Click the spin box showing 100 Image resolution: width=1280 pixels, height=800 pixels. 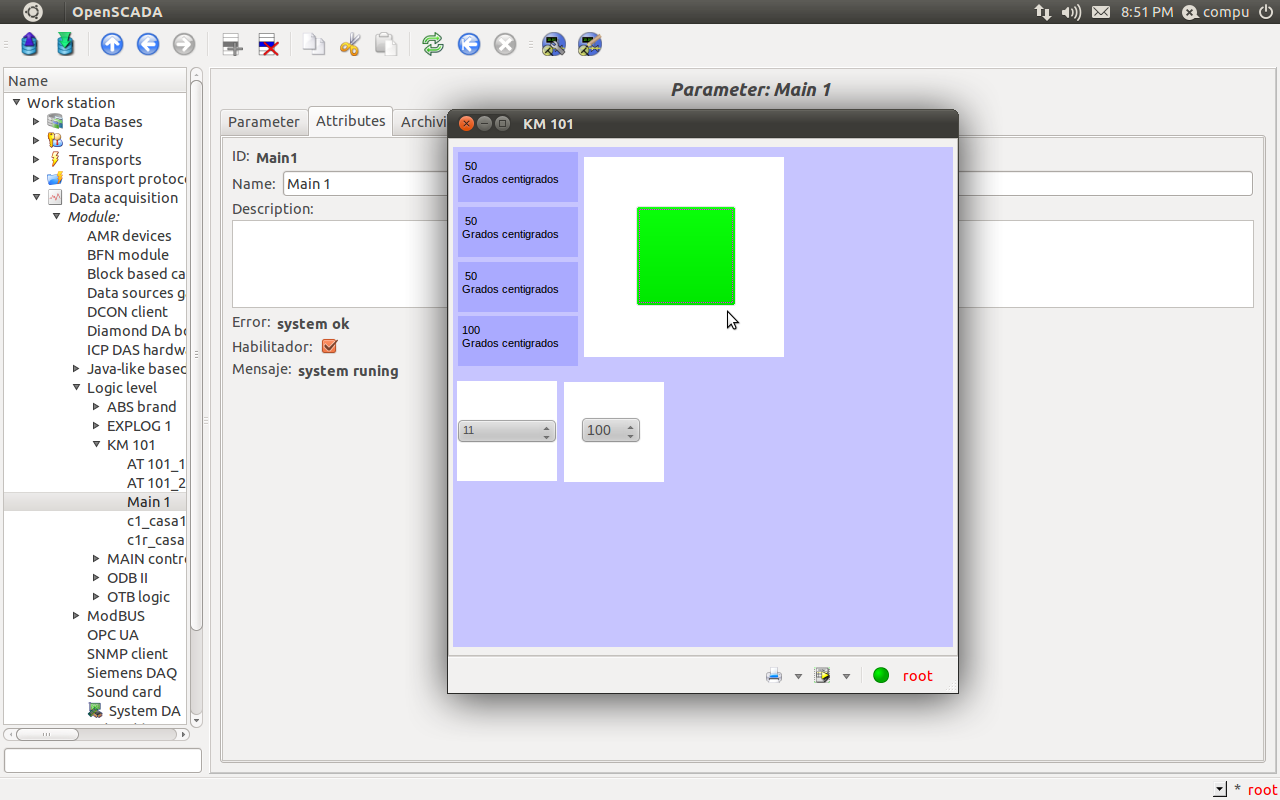coord(610,430)
